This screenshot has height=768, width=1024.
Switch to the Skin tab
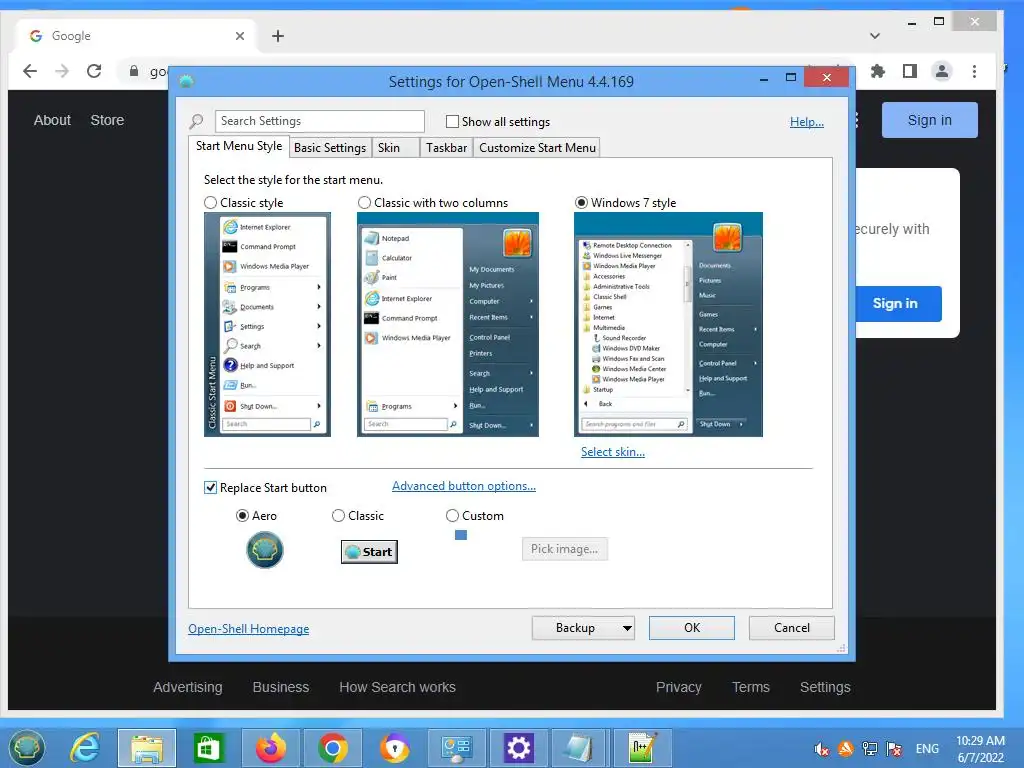pyautogui.click(x=394, y=148)
